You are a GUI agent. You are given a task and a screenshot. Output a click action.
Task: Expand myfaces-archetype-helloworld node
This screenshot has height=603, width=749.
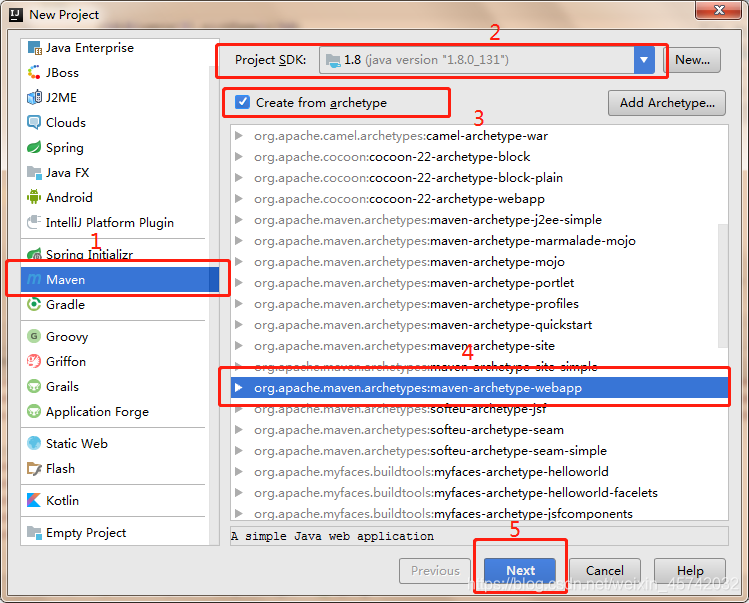coord(239,472)
